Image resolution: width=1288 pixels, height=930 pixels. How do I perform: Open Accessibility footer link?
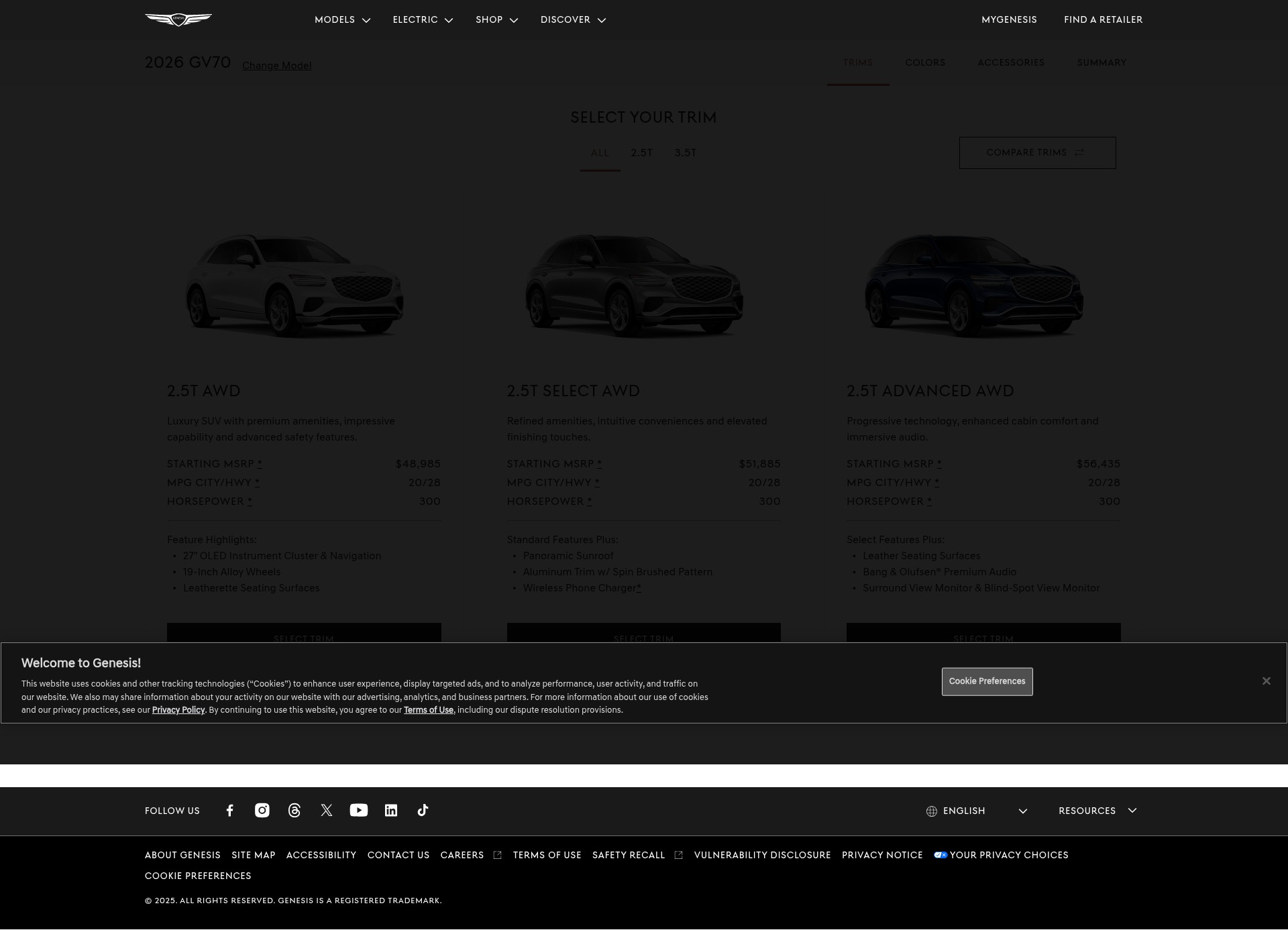321,856
